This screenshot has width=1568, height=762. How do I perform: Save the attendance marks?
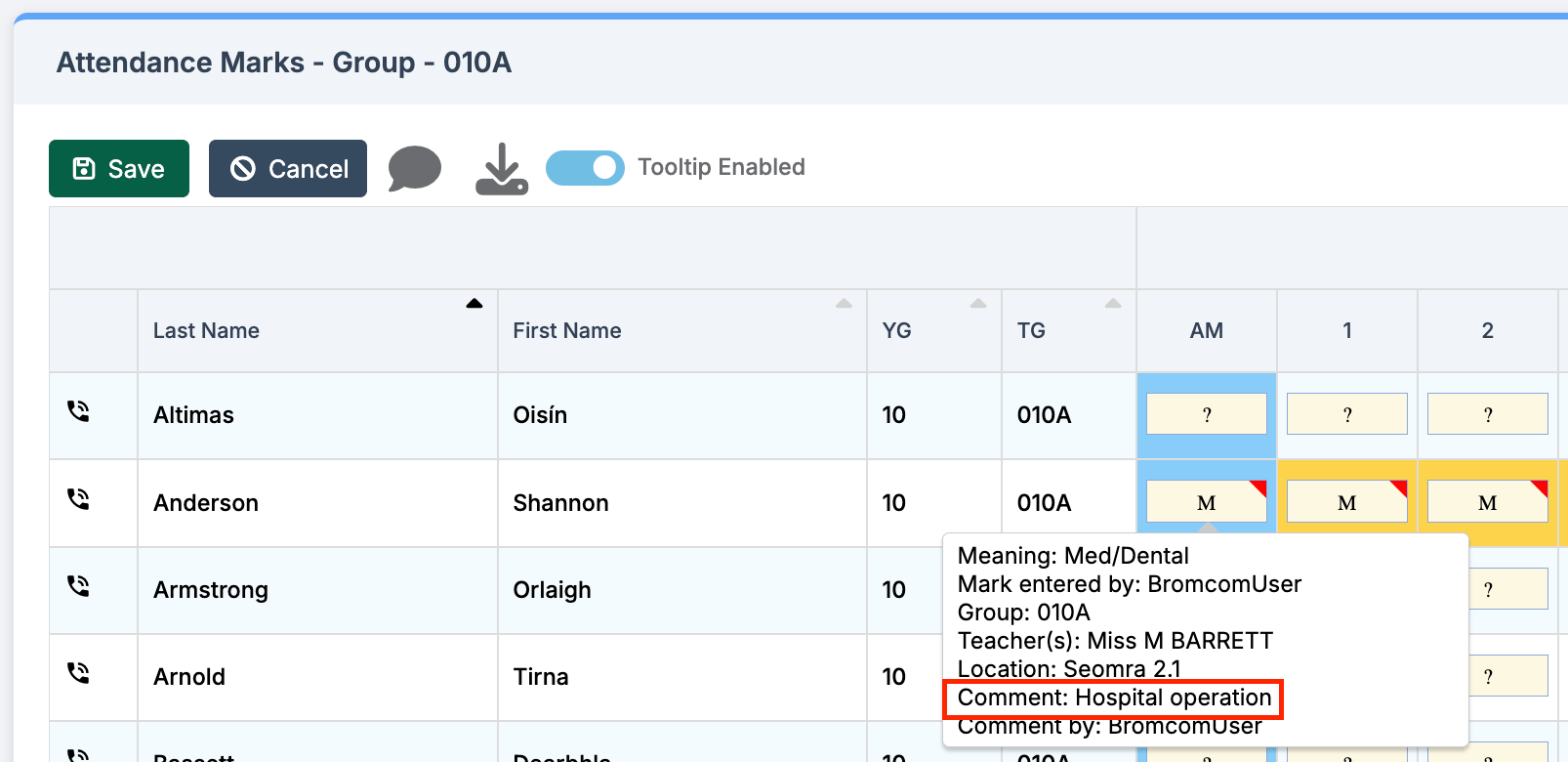point(119,169)
